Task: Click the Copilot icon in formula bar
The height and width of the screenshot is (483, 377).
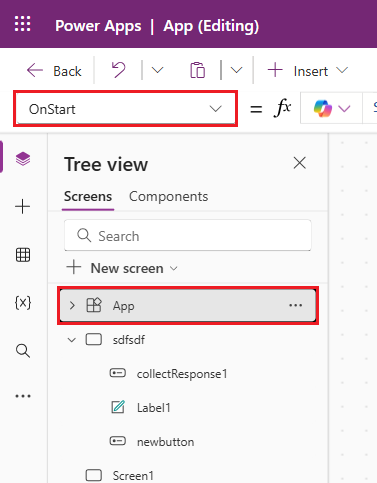Action: point(322,108)
